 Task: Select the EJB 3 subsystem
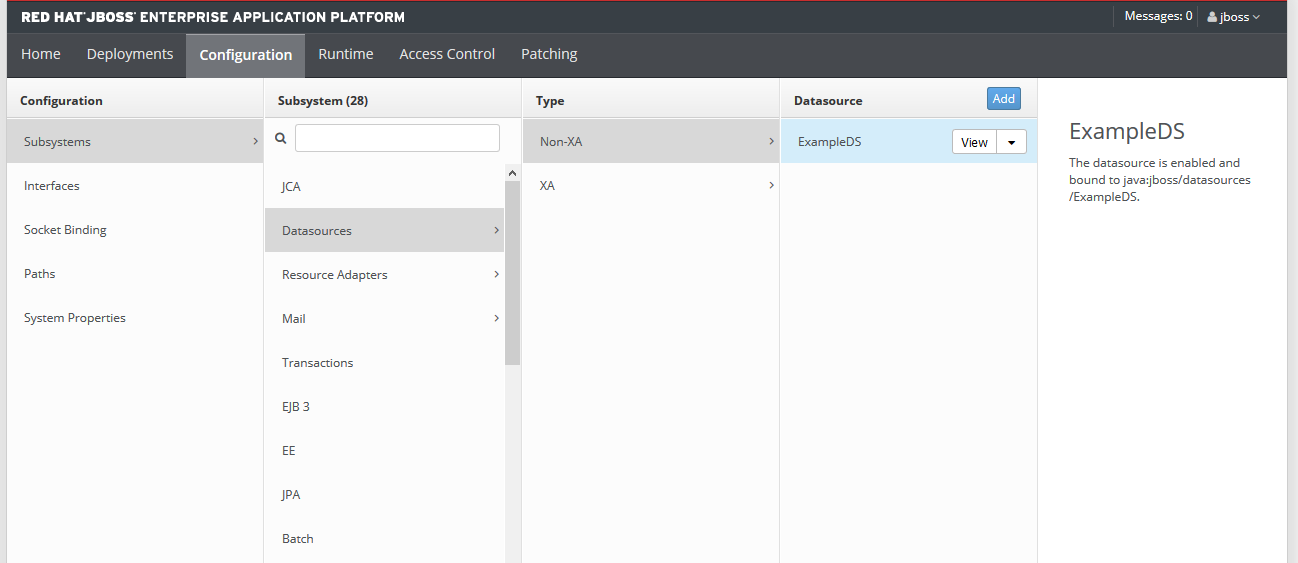pos(385,407)
